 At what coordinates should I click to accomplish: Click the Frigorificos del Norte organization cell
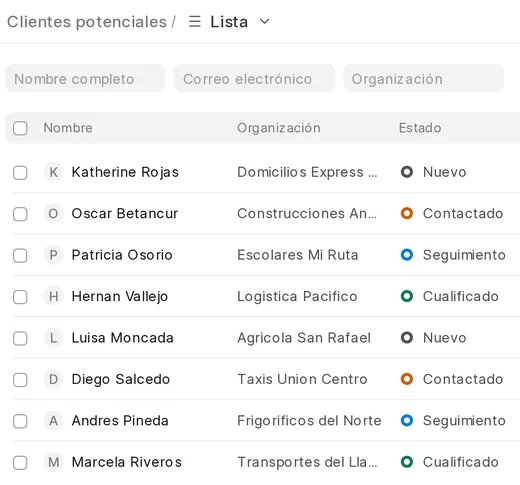click(x=309, y=421)
